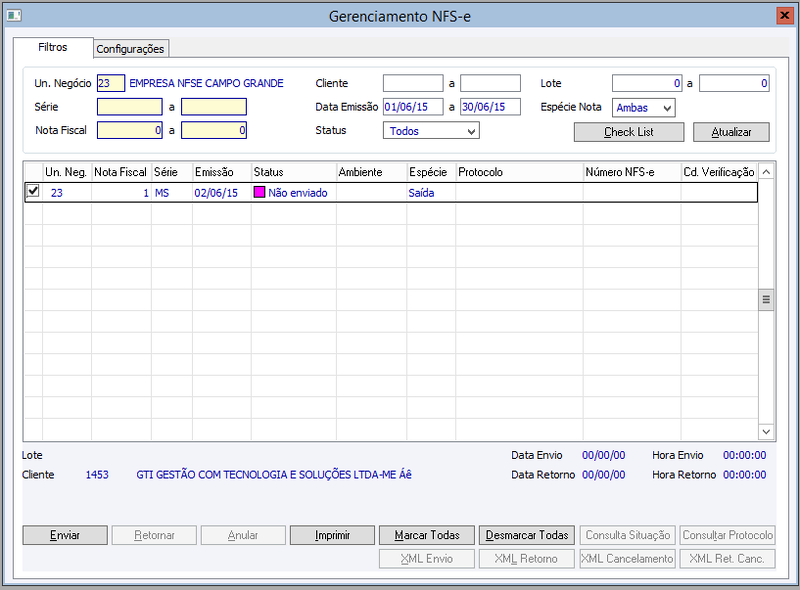Click Marcar Todas to select all rows
800x590 pixels.
pyautogui.click(x=427, y=535)
